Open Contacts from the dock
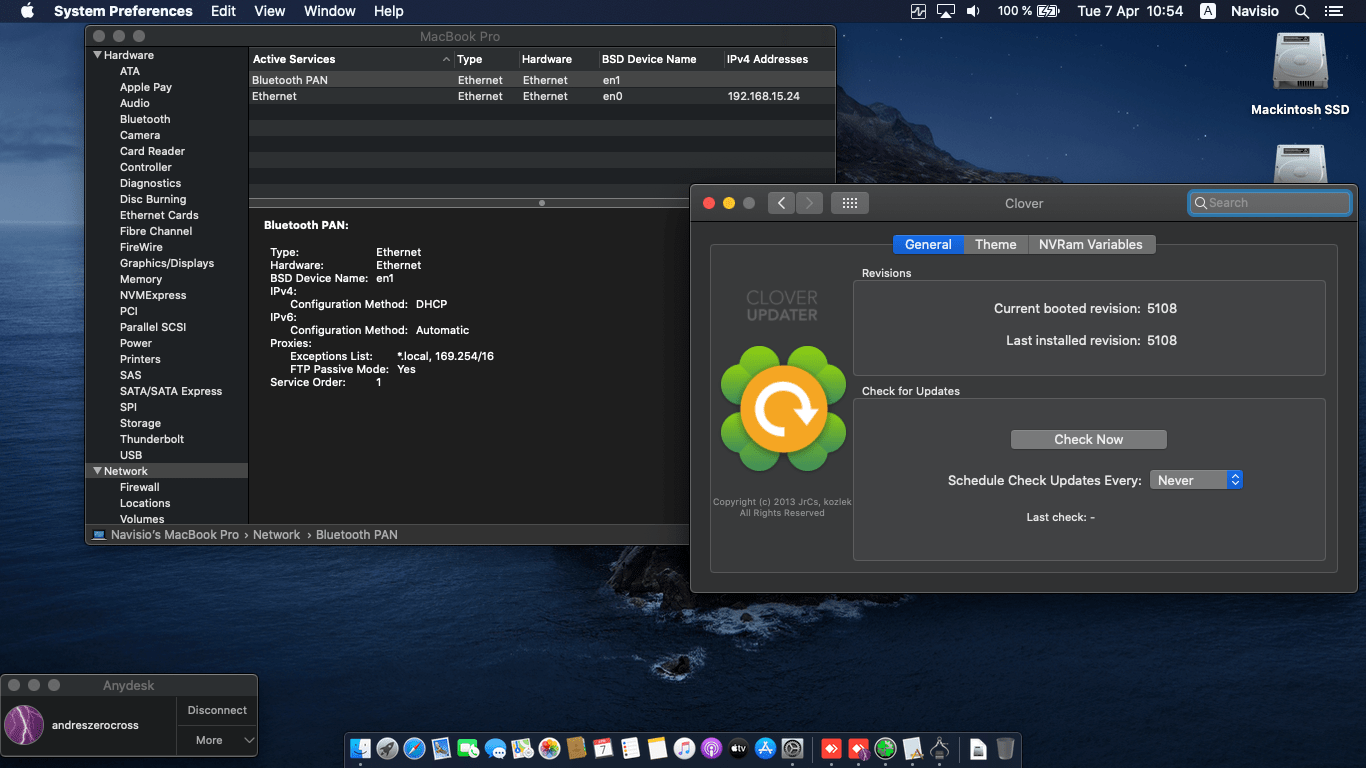 click(x=576, y=748)
